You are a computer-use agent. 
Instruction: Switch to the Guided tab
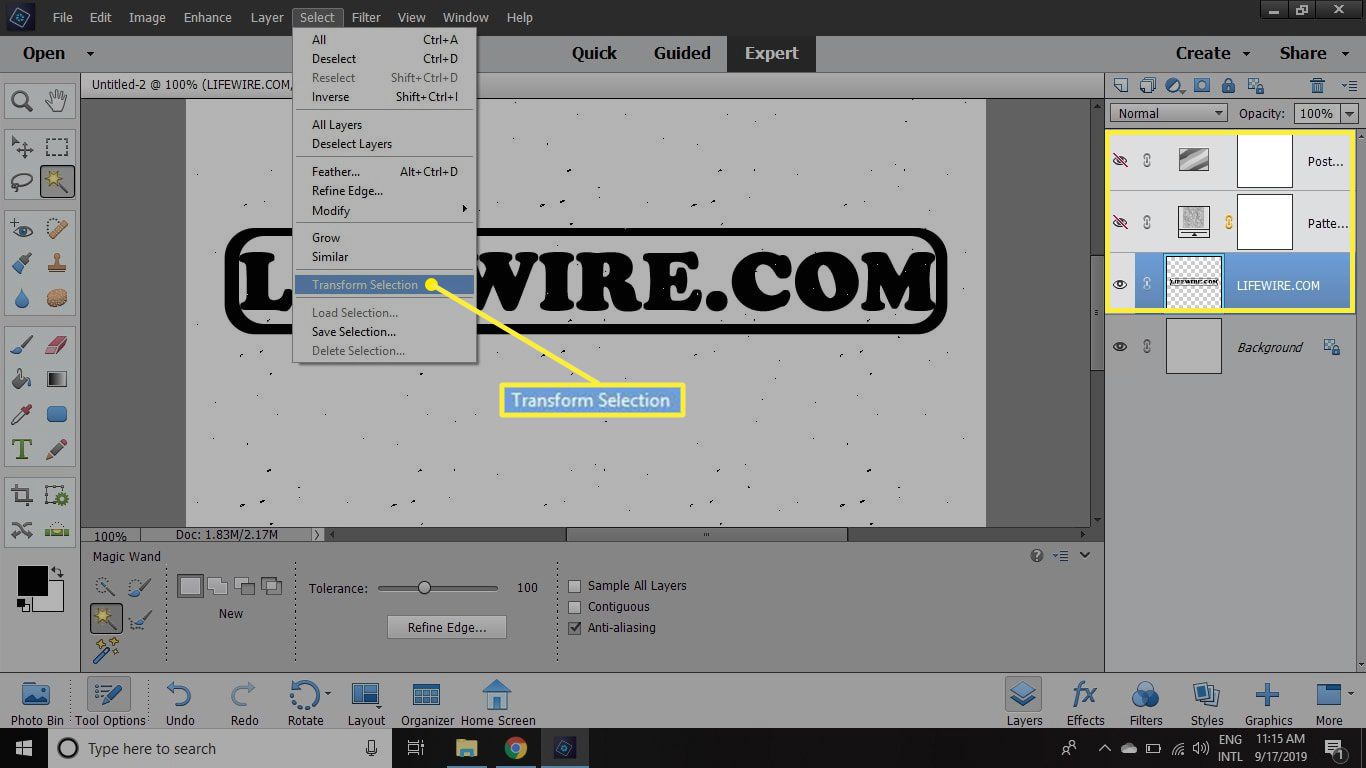point(682,54)
